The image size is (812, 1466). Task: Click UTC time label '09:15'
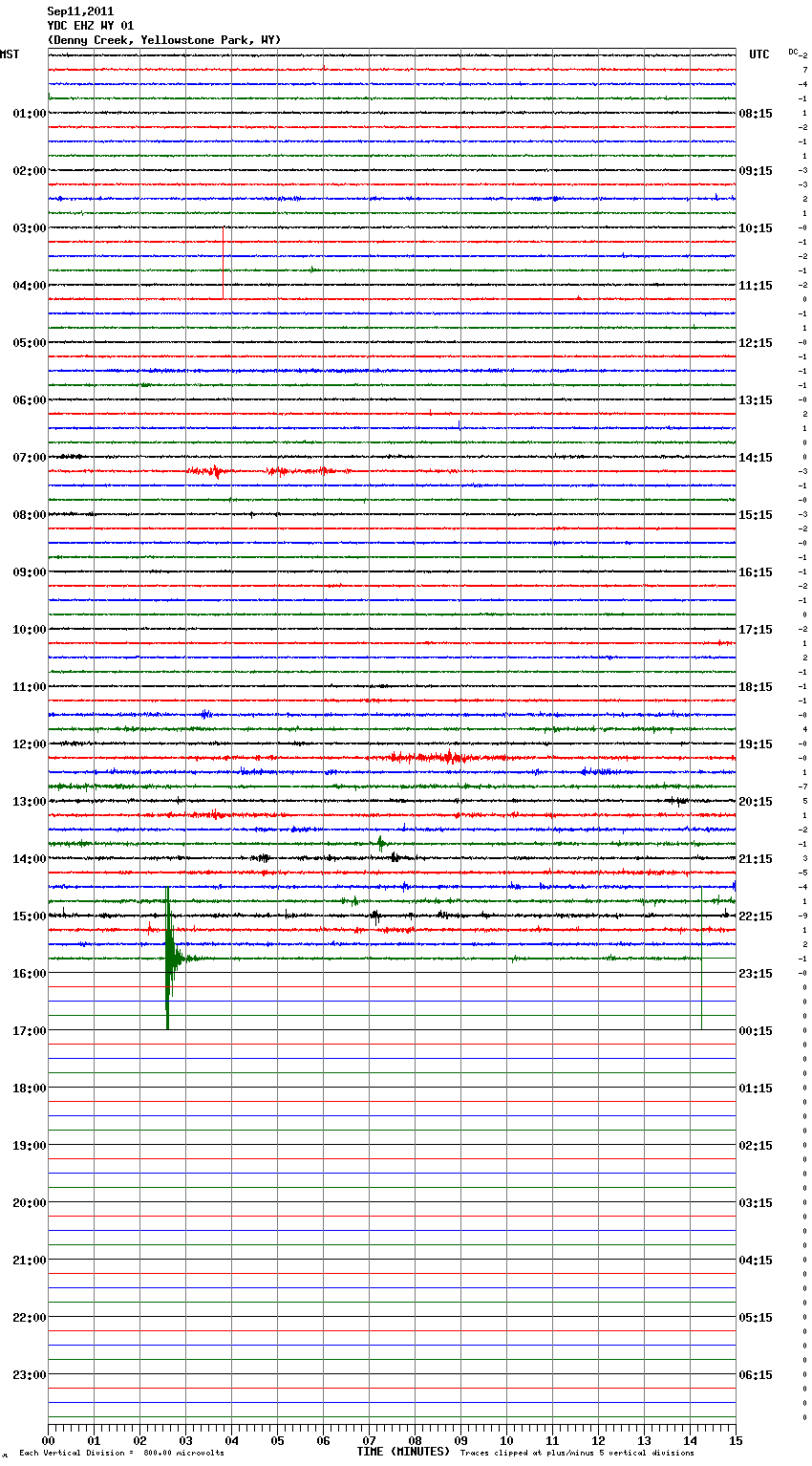coord(756,171)
